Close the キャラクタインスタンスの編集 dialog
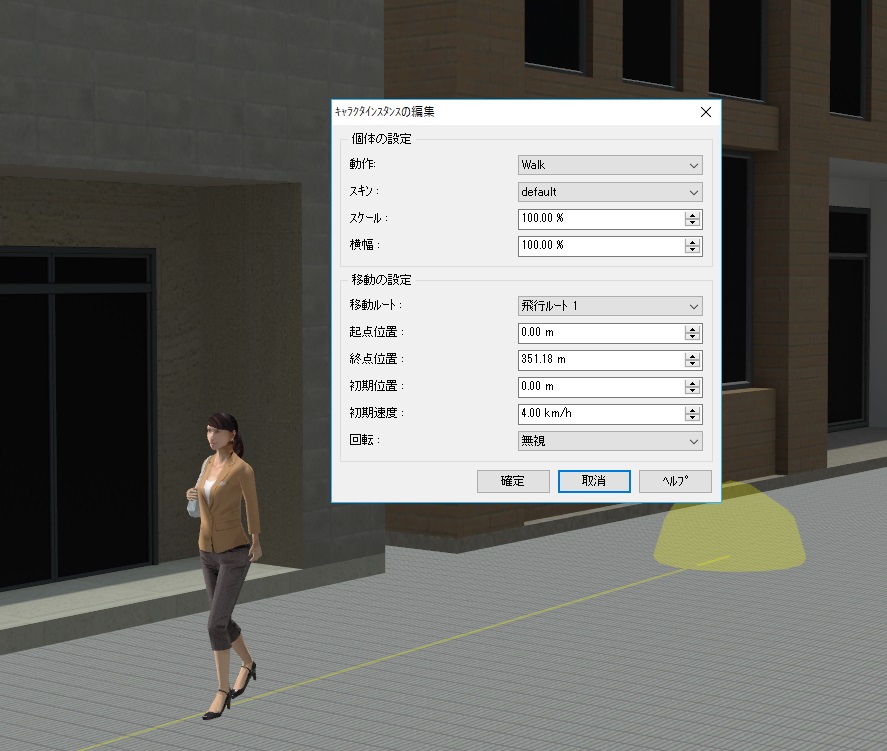887x751 pixels. tap(706, 112)
